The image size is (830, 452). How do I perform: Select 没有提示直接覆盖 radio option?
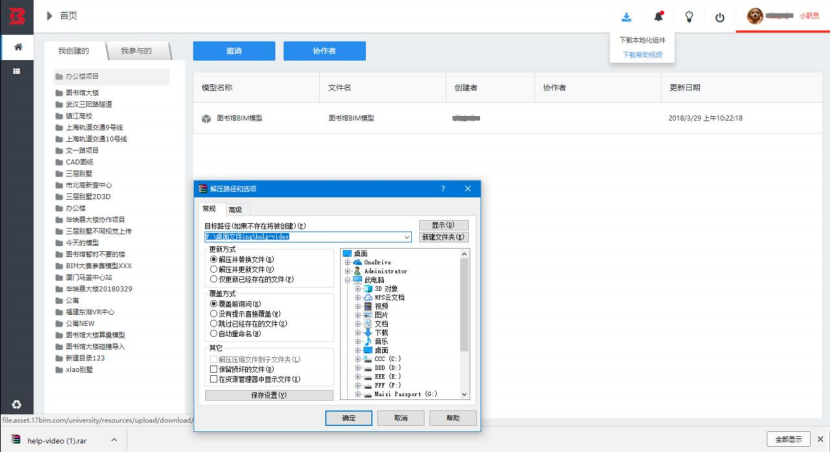[x=214, y=314]
